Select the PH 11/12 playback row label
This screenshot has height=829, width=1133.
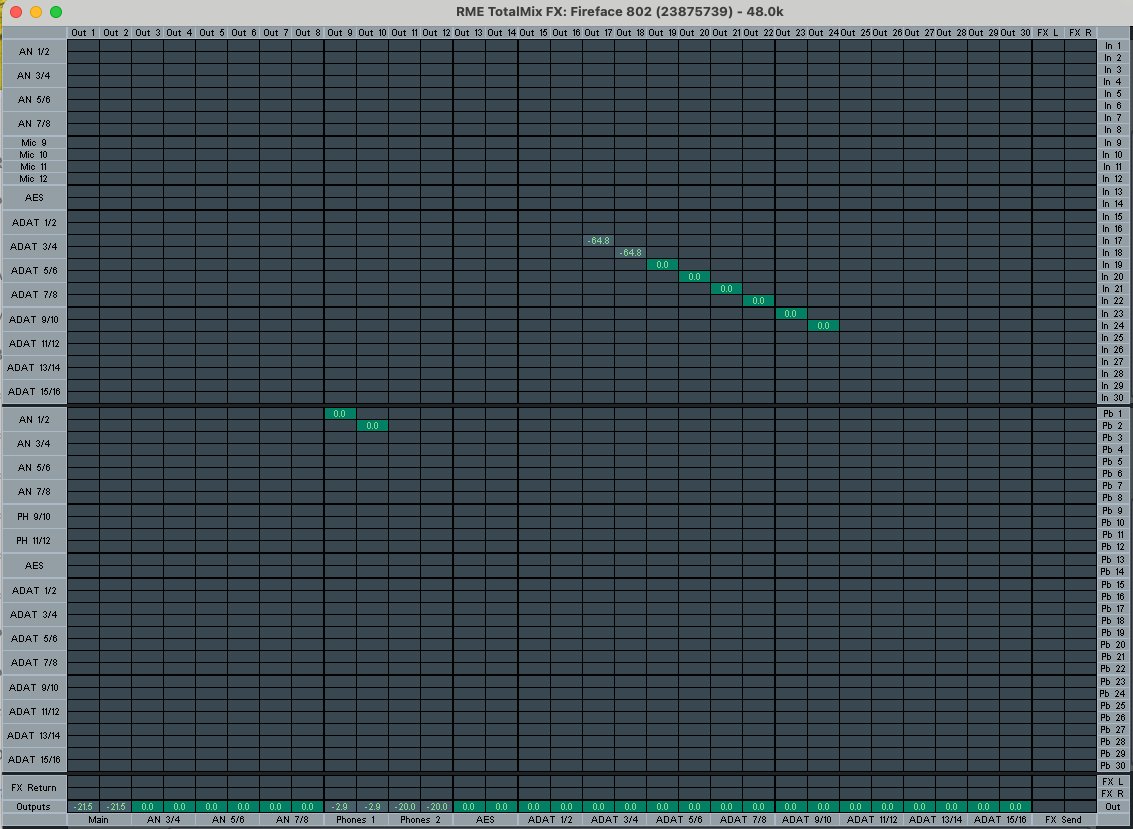[34, 541]
